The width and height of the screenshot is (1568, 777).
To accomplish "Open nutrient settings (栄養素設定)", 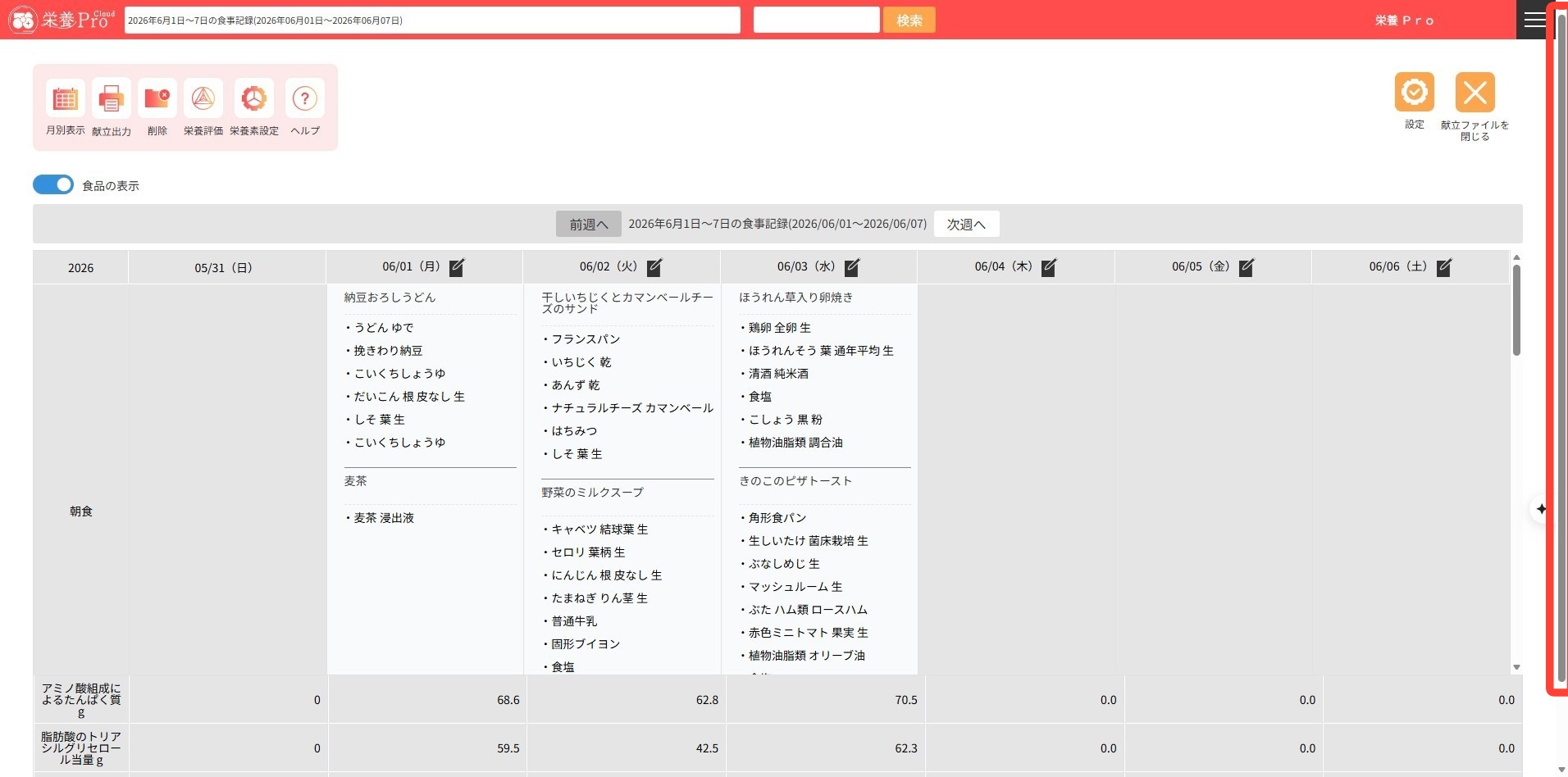I will tap(253, 98).
